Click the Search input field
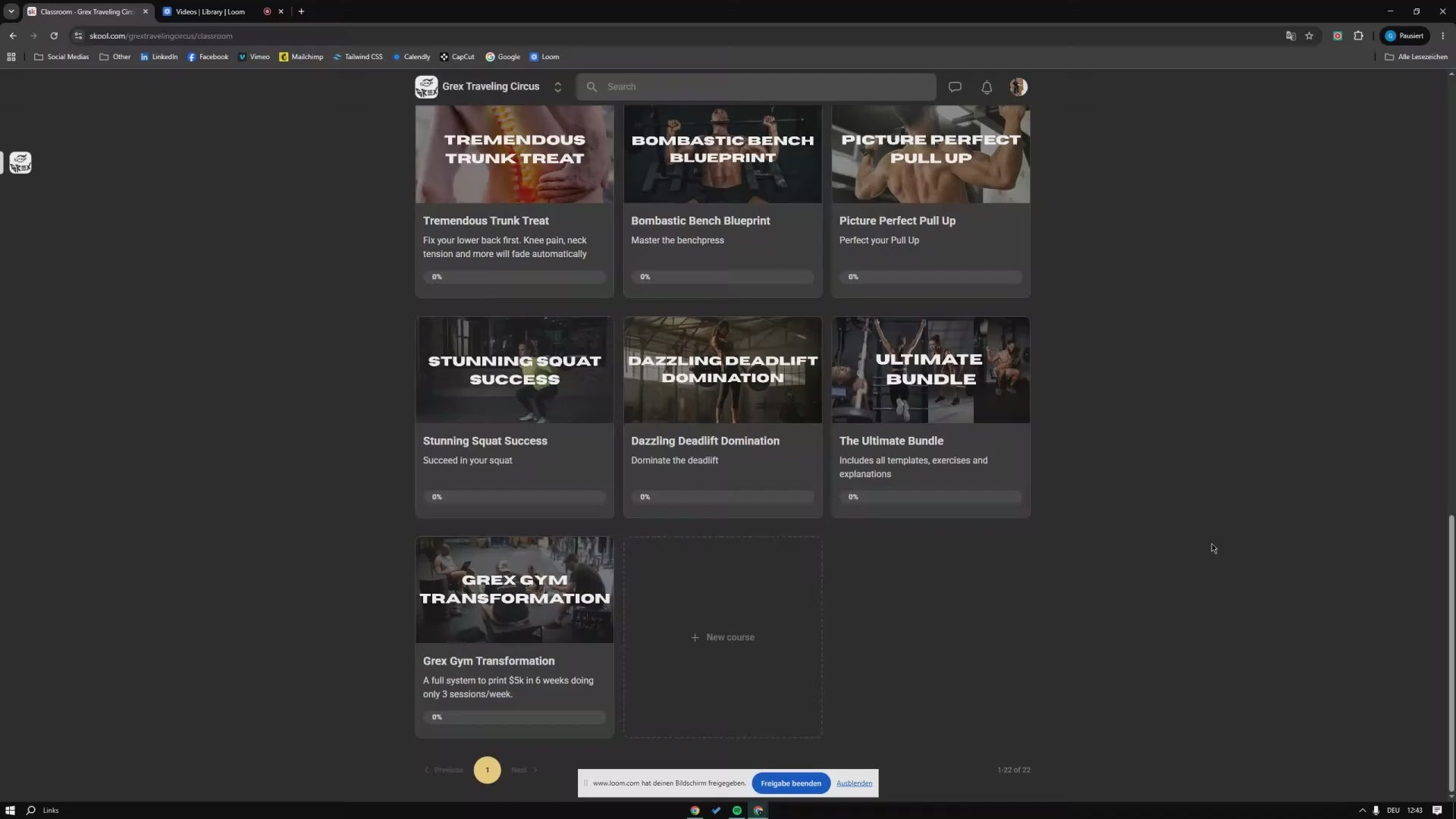The width and height of the screenshot is (1456, 819). click(756, 87)
